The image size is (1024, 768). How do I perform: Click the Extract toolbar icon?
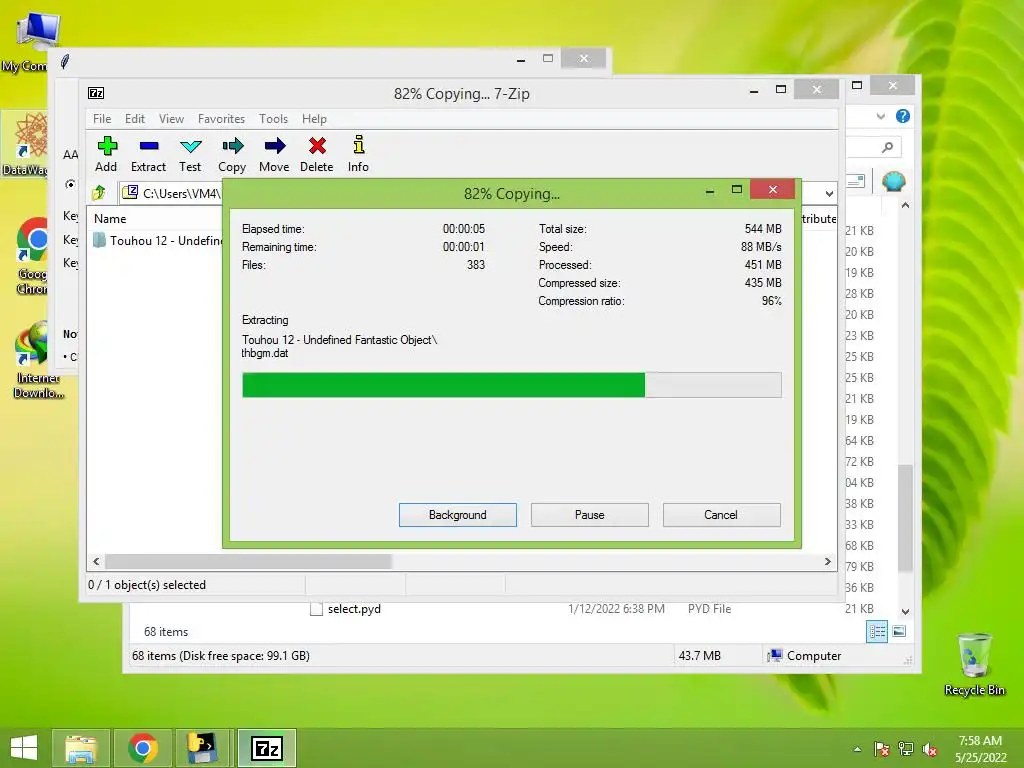(148, 154)
